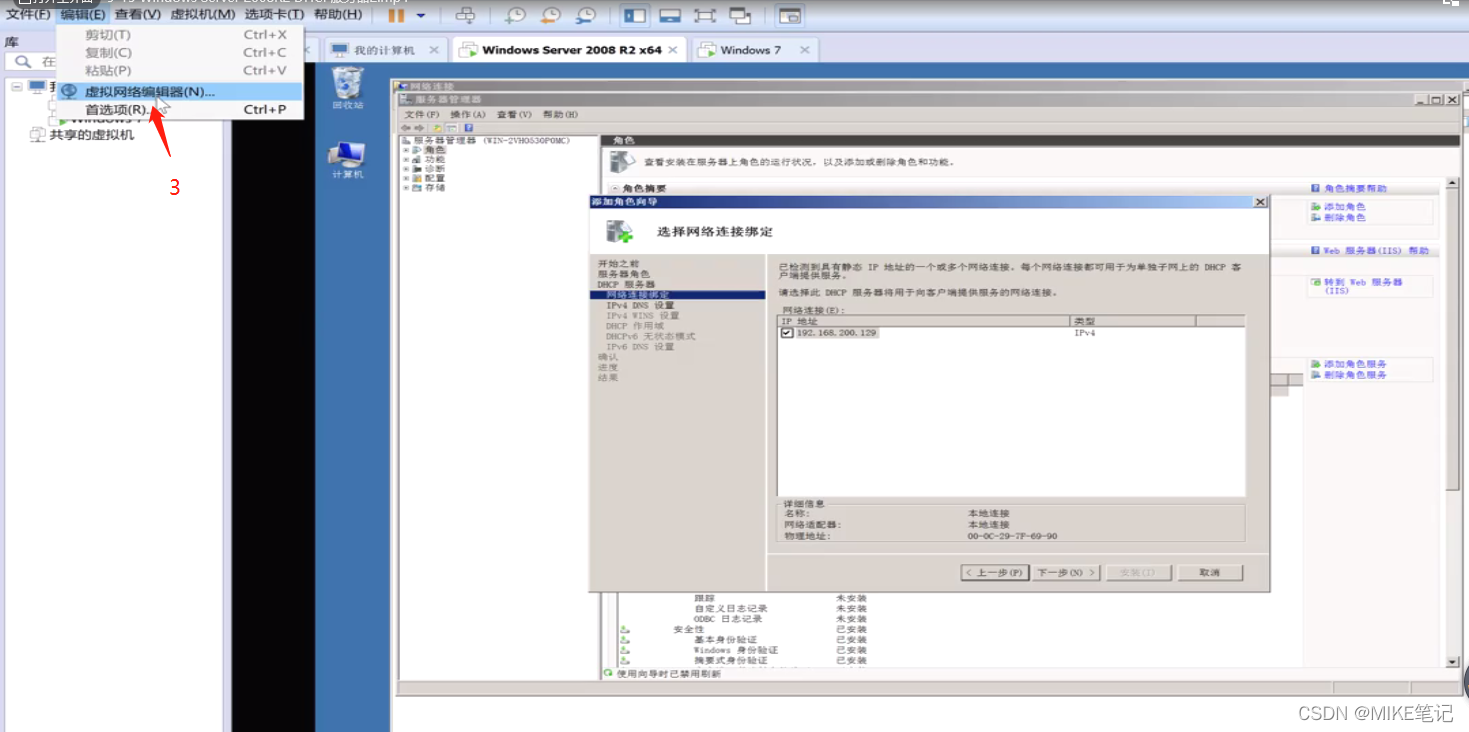Viewport: 1469px width, 732px height.
Task: Open the 查看(V) menu in VMware
Action: tap(137, 14)
